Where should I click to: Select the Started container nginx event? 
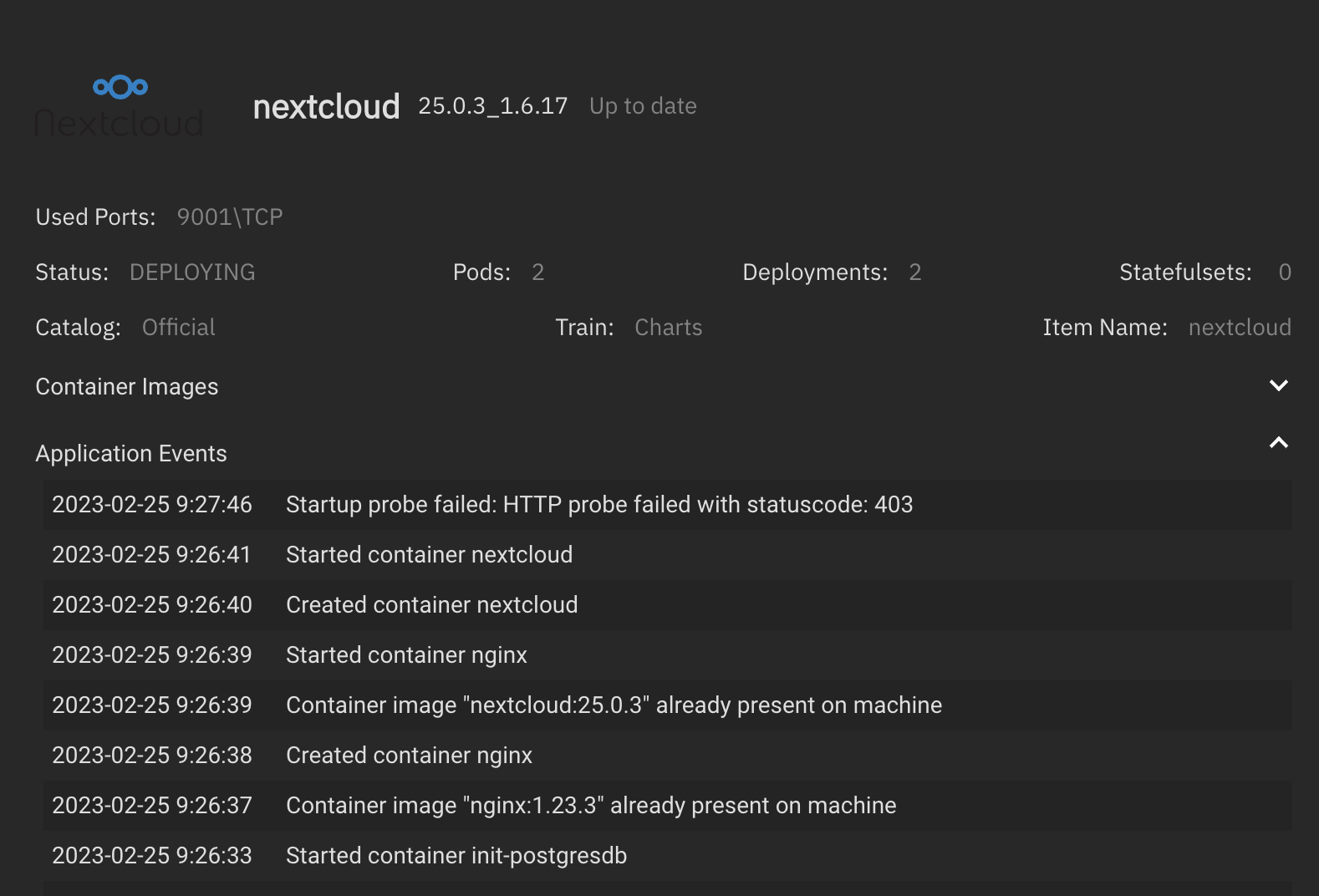click(668, 655)
